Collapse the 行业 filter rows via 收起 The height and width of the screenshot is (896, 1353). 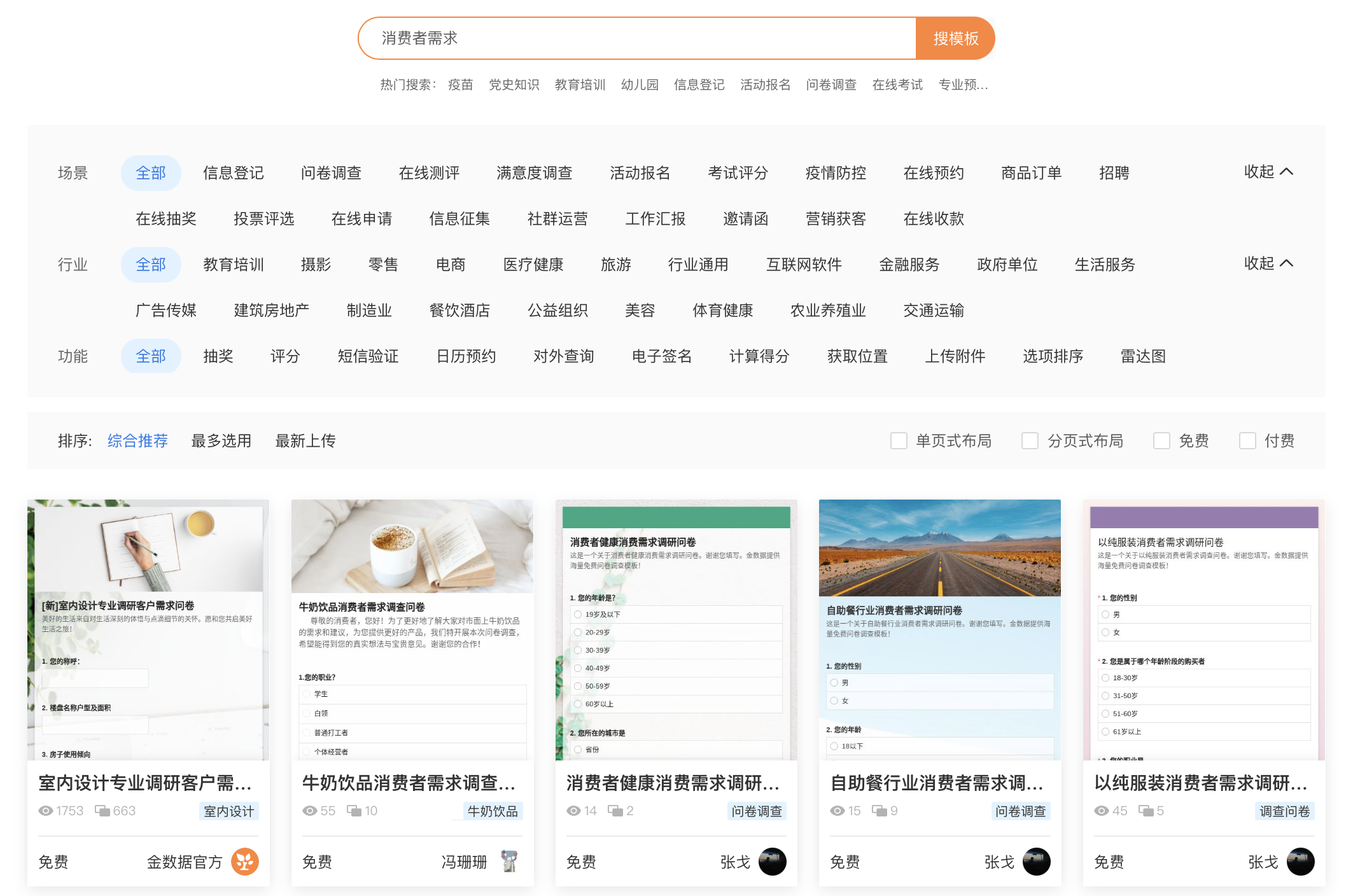(x=1268, y=263)
